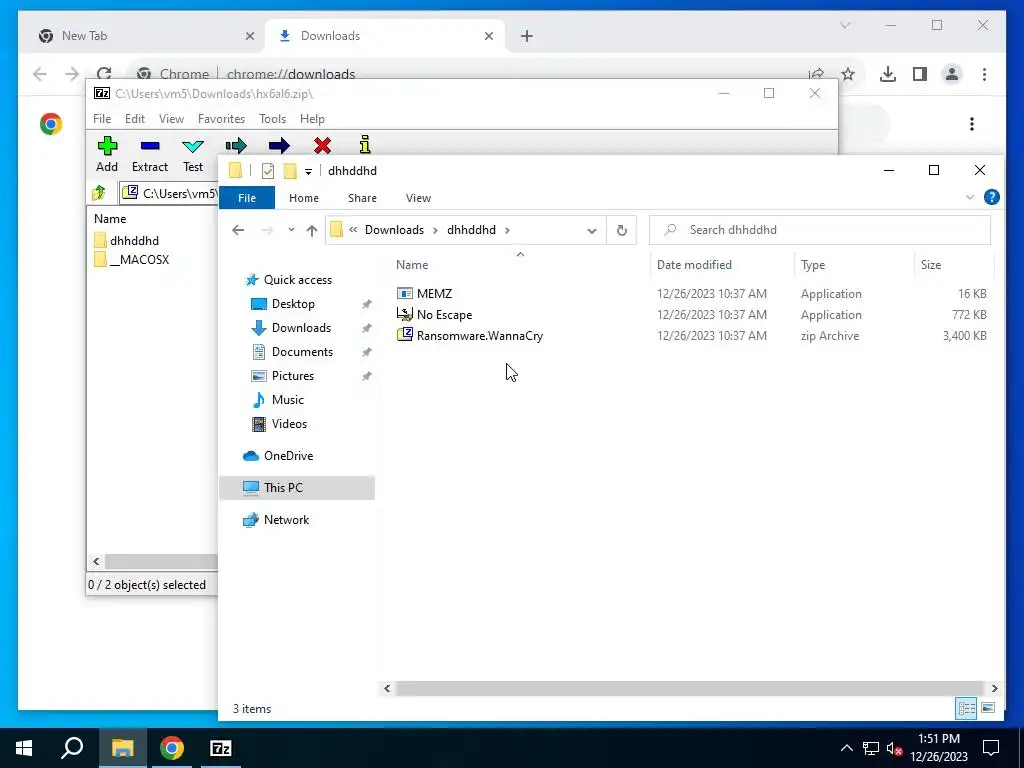Screen dimensions: 1024x768
Task: Click the chevron after dhhddhd in address bar
Action: coord(507,230)
